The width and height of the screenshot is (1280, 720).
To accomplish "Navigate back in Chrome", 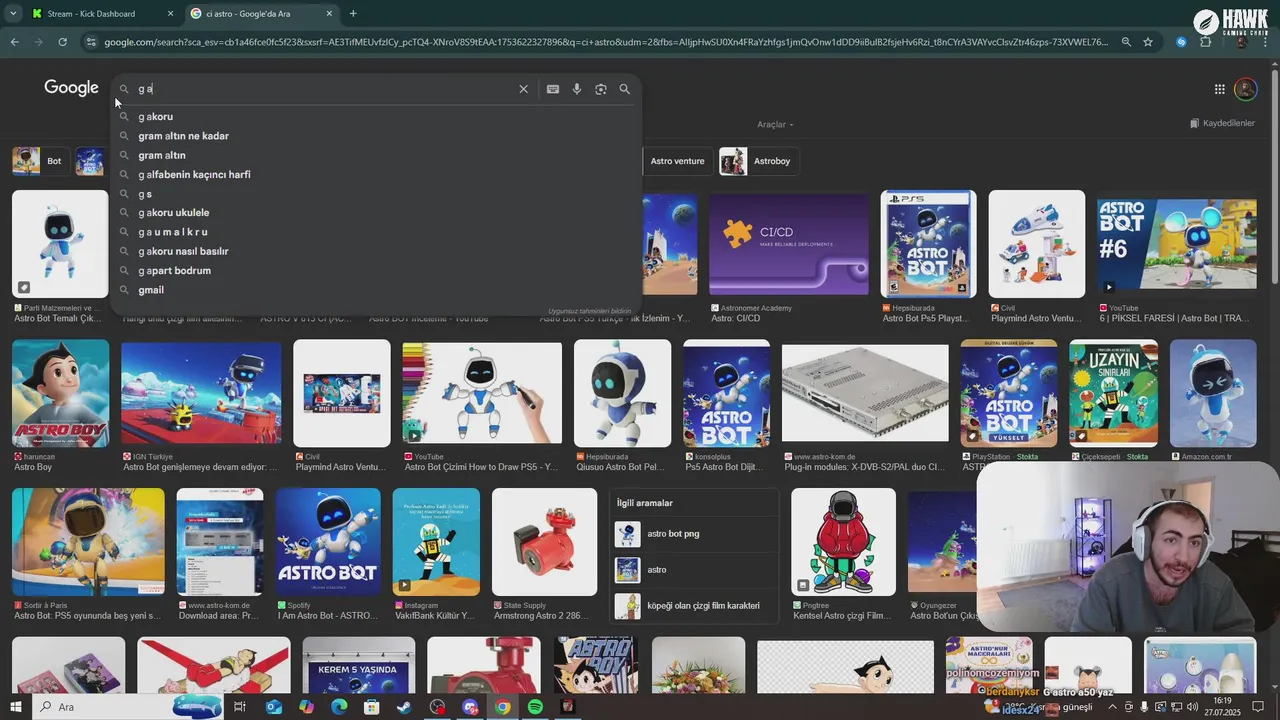I will (14, 42).
